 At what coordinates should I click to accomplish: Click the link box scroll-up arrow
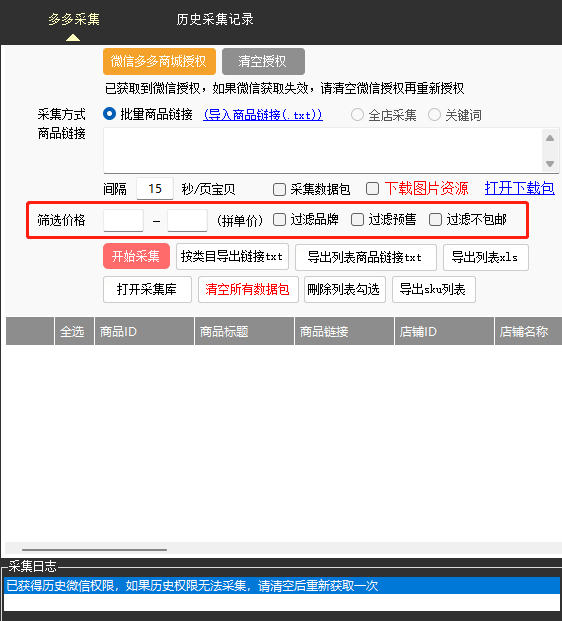click(550, 138)
